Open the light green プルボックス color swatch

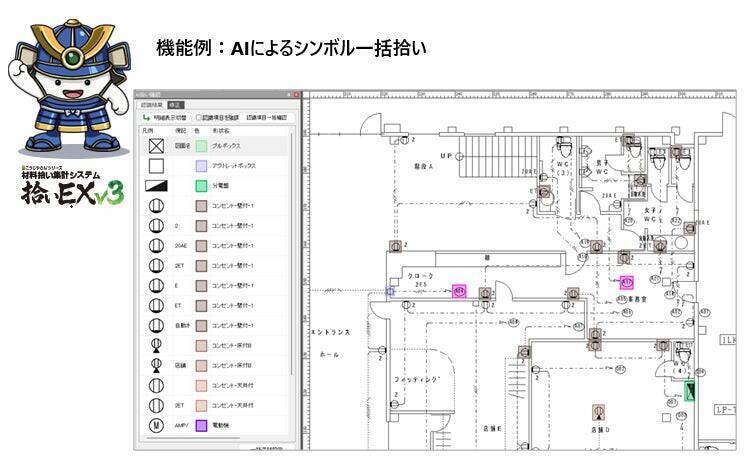(201, 146)
